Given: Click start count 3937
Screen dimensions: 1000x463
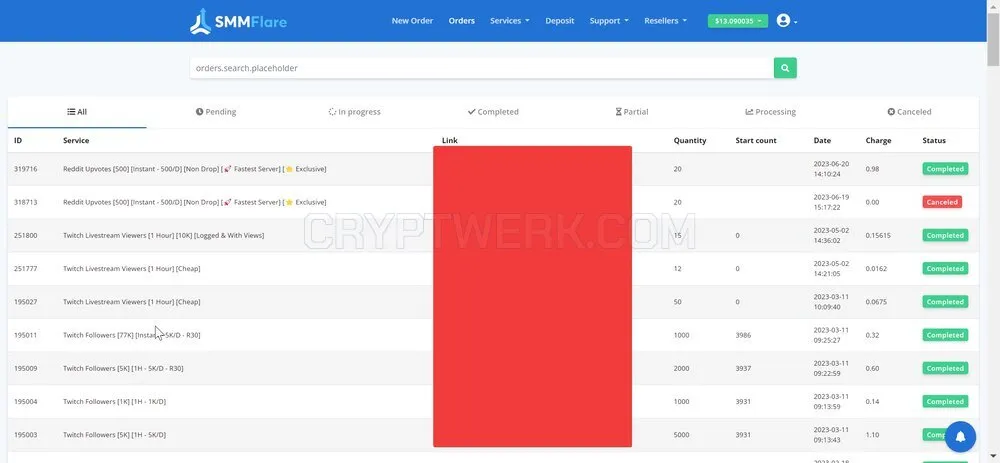Looking at the screenshot, I should point(743,368).
